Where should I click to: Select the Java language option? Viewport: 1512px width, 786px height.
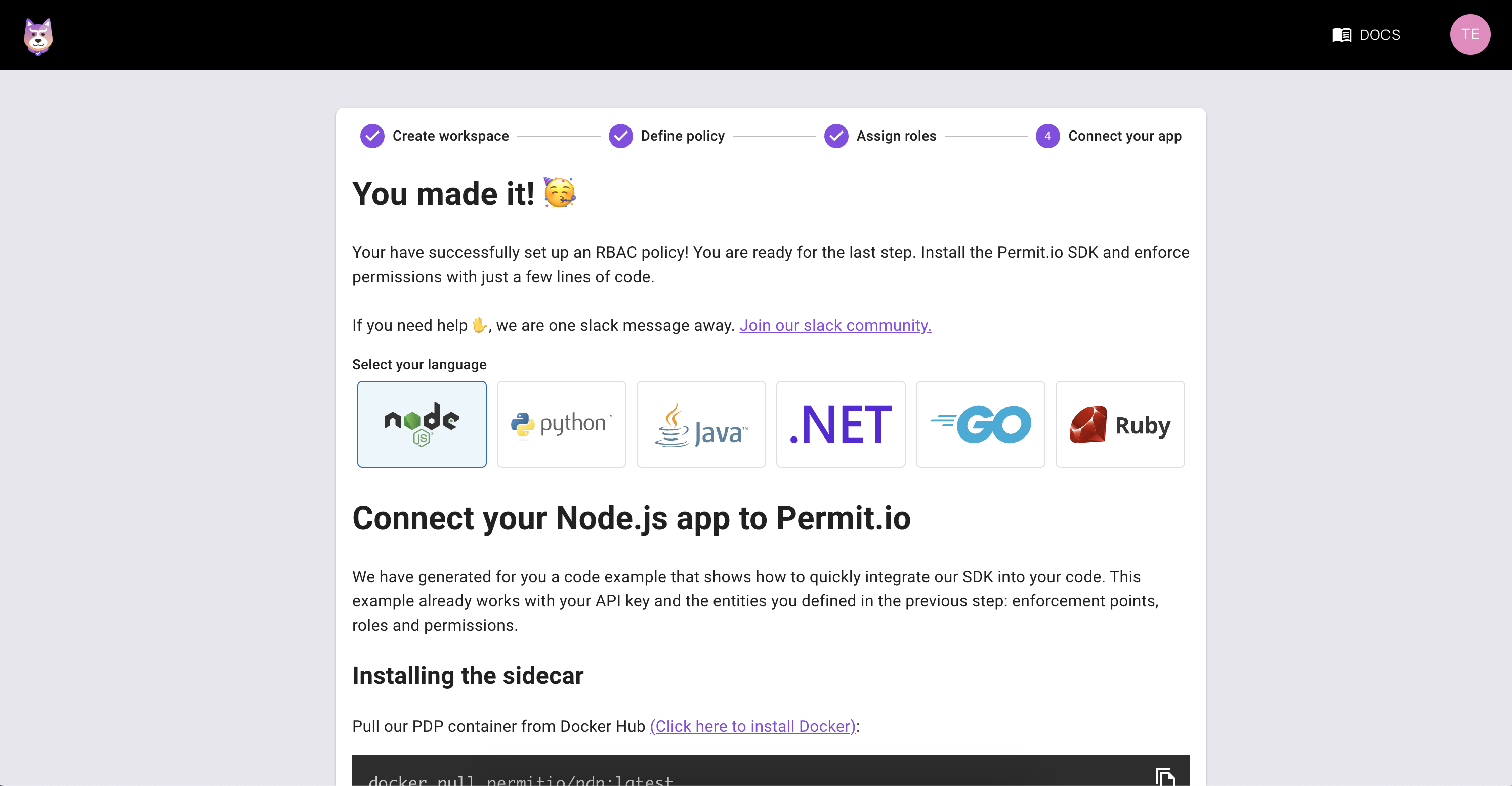point(701,424)
